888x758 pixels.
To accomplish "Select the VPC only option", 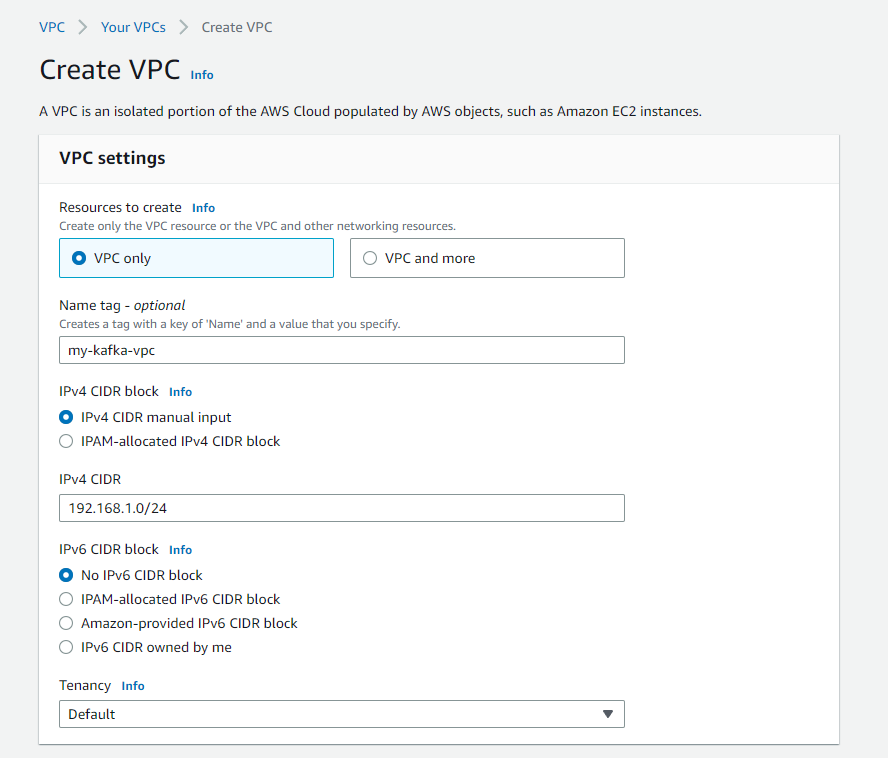I will point(79,258).
